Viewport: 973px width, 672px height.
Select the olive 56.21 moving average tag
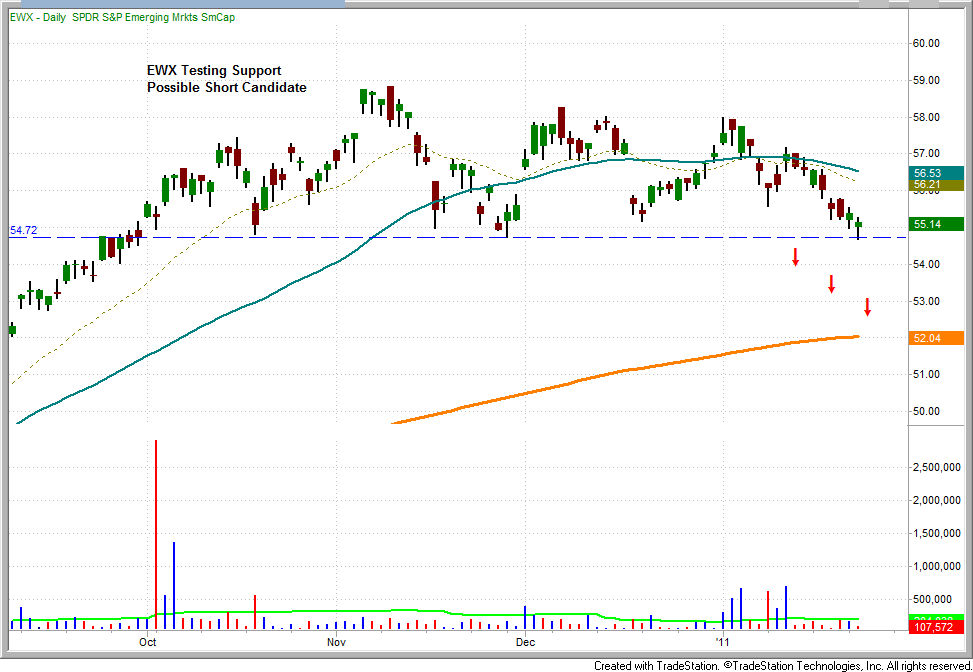point(936,184)
